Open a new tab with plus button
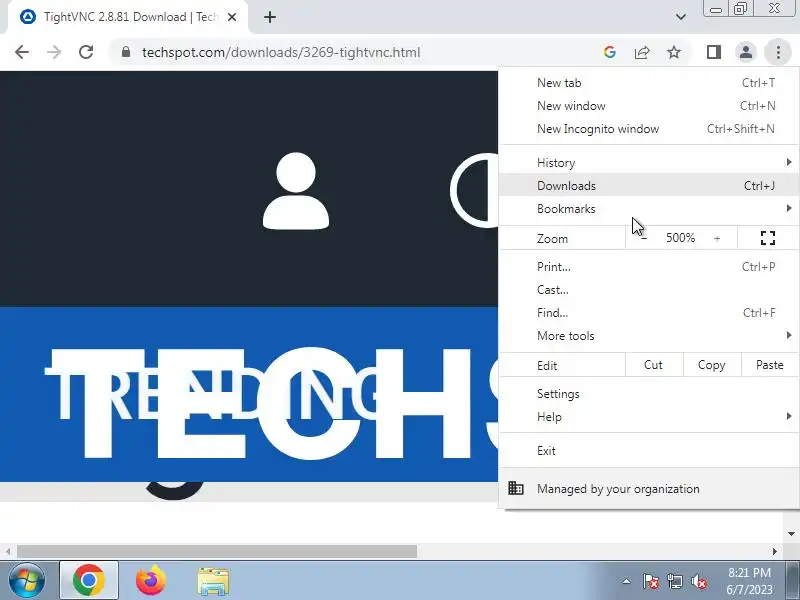 tap(270, 17)
